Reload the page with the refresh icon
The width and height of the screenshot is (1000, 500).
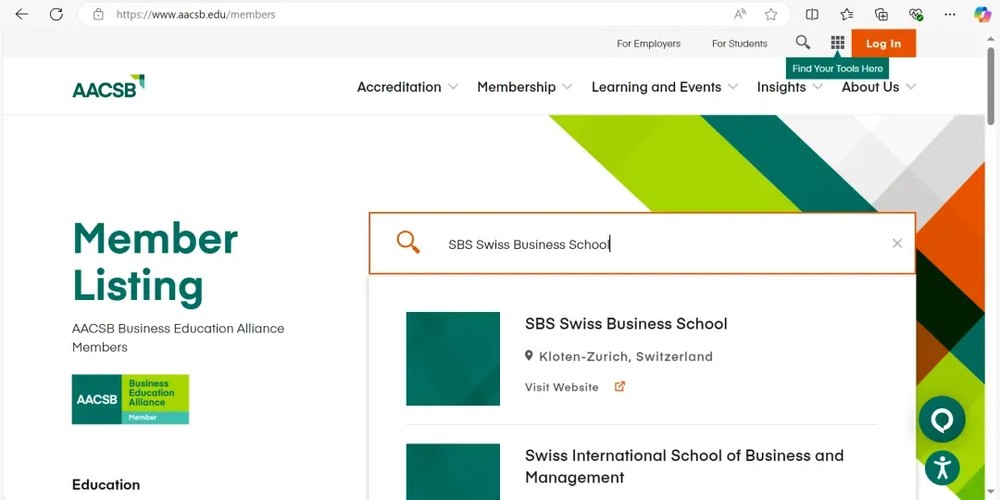click(56, 14)
